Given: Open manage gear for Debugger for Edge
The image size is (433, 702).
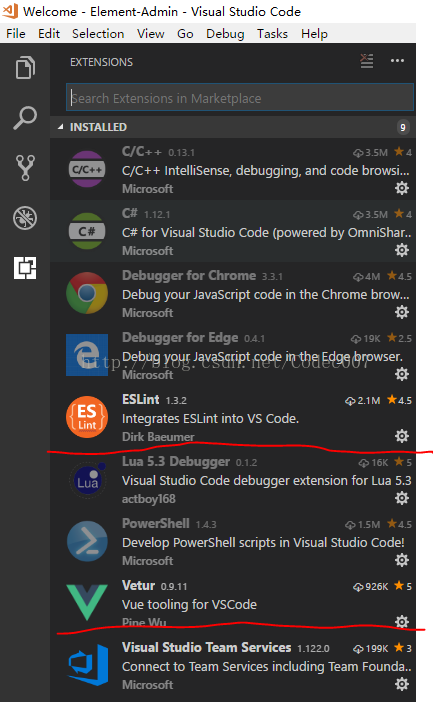Looking at the screenshot, I should coord(402,374).
